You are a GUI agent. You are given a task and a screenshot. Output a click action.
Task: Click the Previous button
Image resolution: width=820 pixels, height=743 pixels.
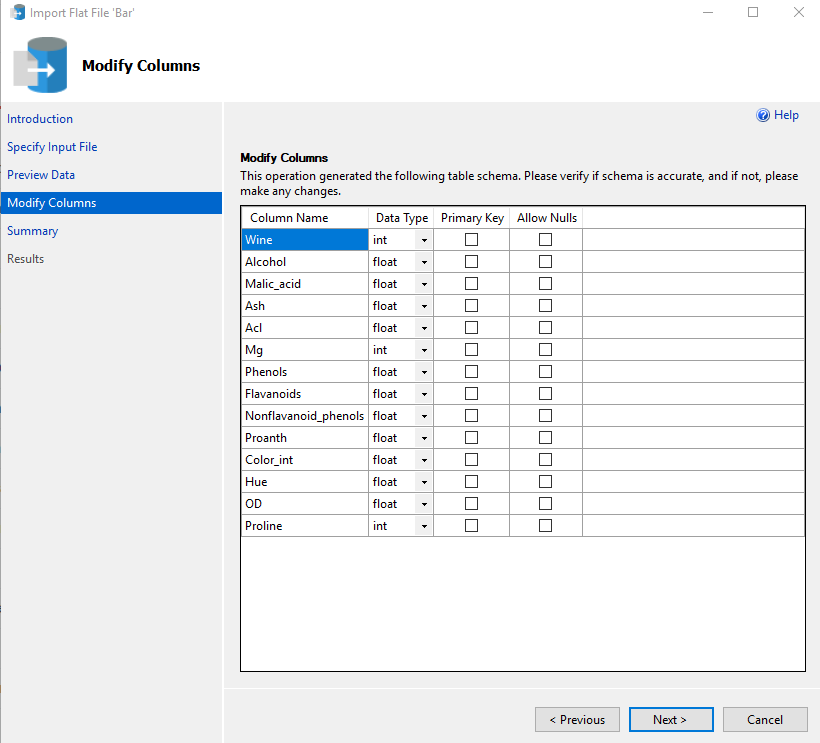(x=577, y=719)
